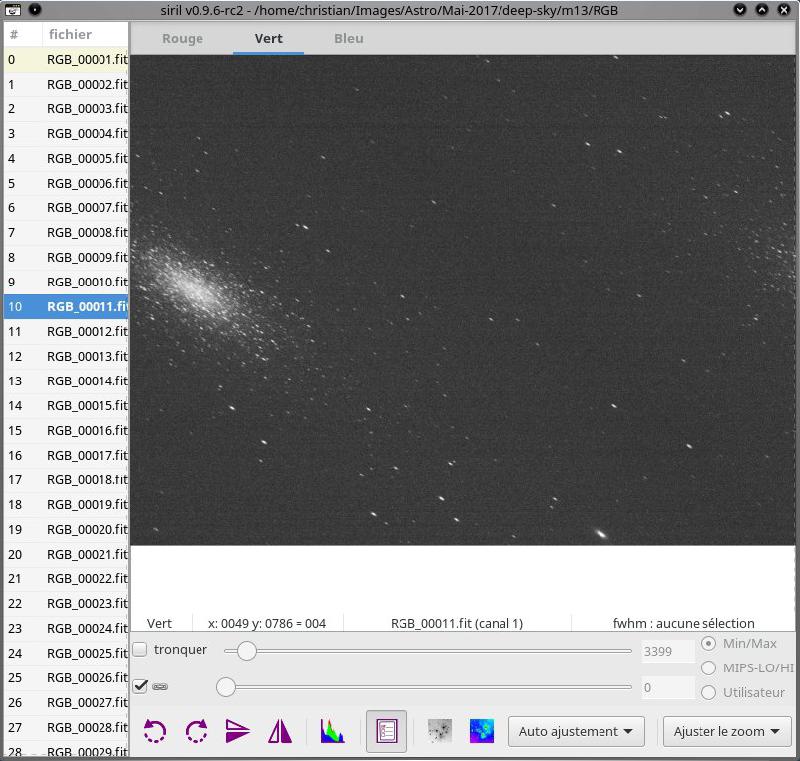Rotate the image counter-clockwise
Viewport: 800px width, 761px height.
click(x=155, y=731)
